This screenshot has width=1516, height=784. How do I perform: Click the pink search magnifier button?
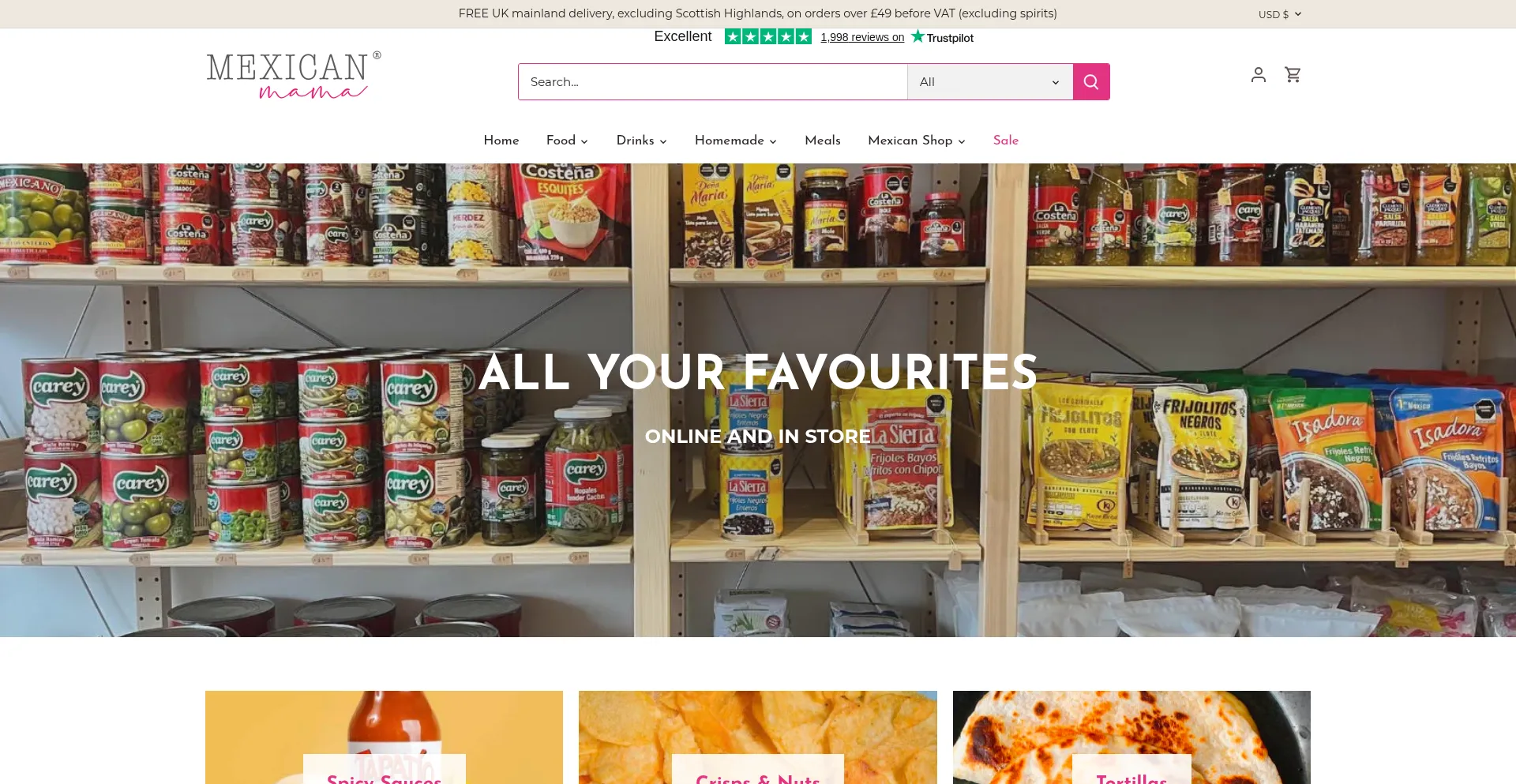click(1091, 82)
